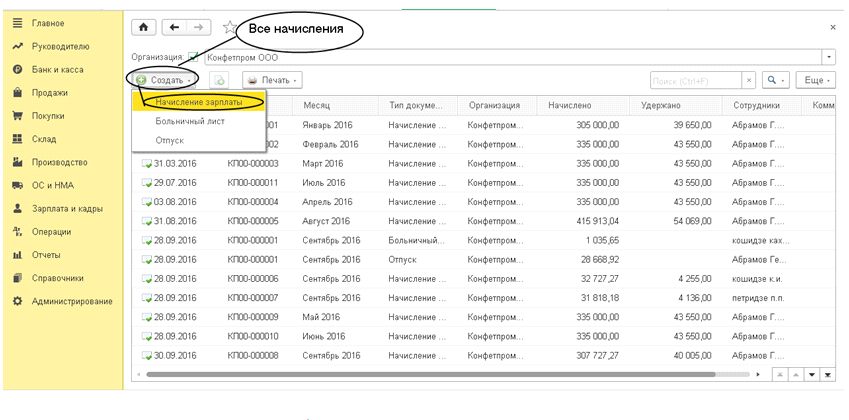The width and height of the screenshot is (849, 420).
Task: Clear the search field with X
Action: tap(749, 79)
